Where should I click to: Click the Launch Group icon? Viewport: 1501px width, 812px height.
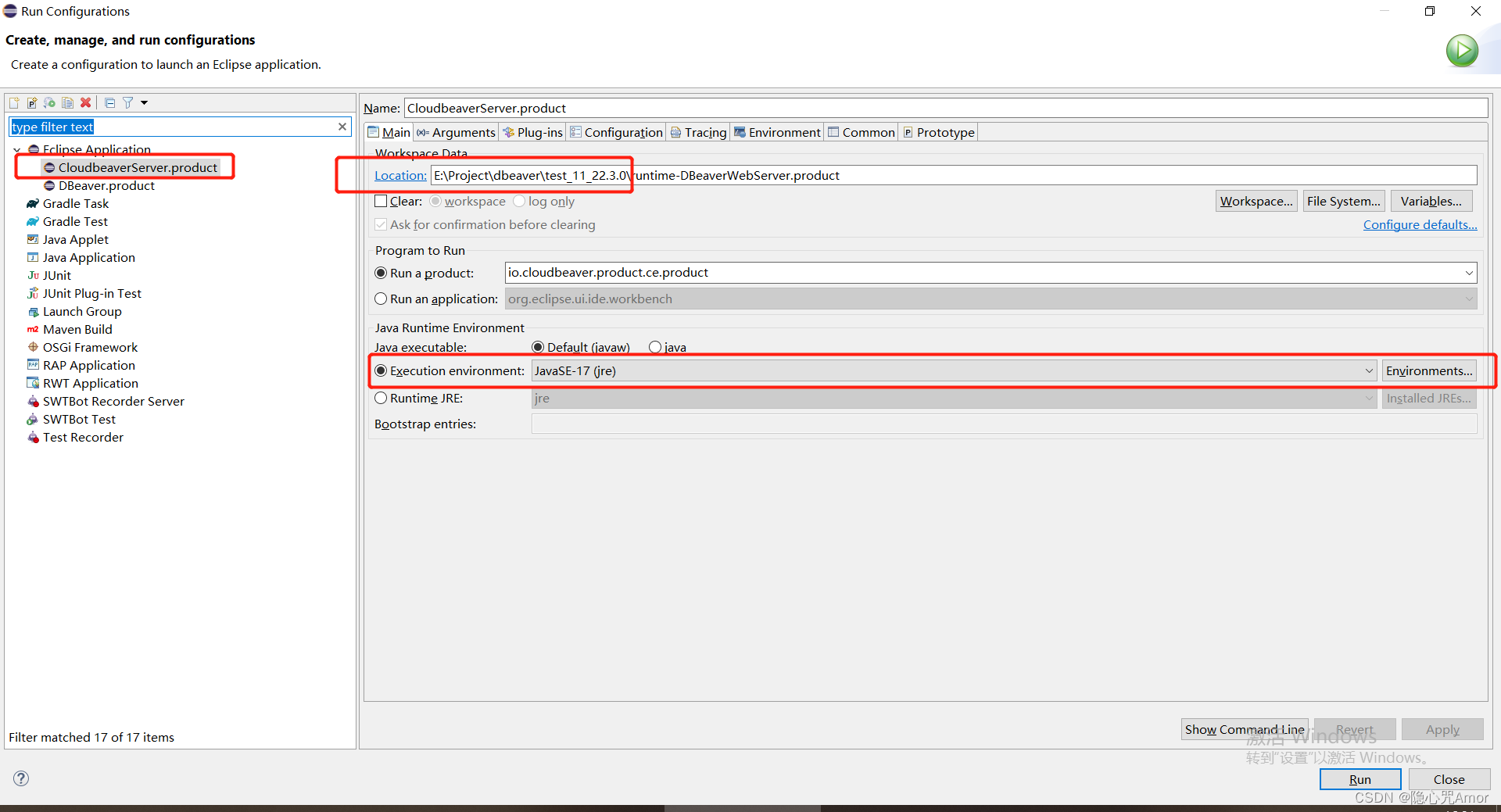33,311
